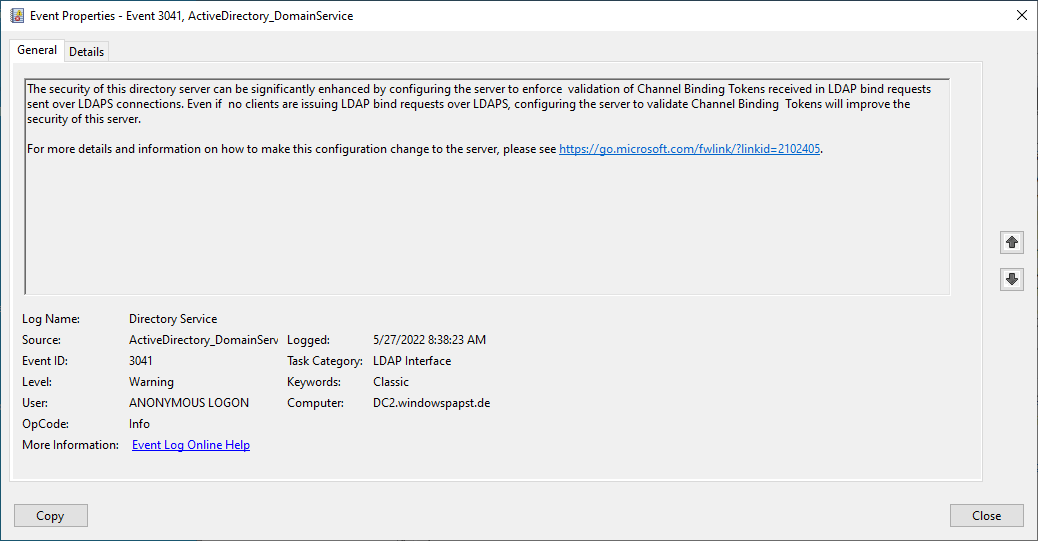1038x541 pixels.
Task: Select the User value ANONYMOUS LOGON
Action: 188,403
